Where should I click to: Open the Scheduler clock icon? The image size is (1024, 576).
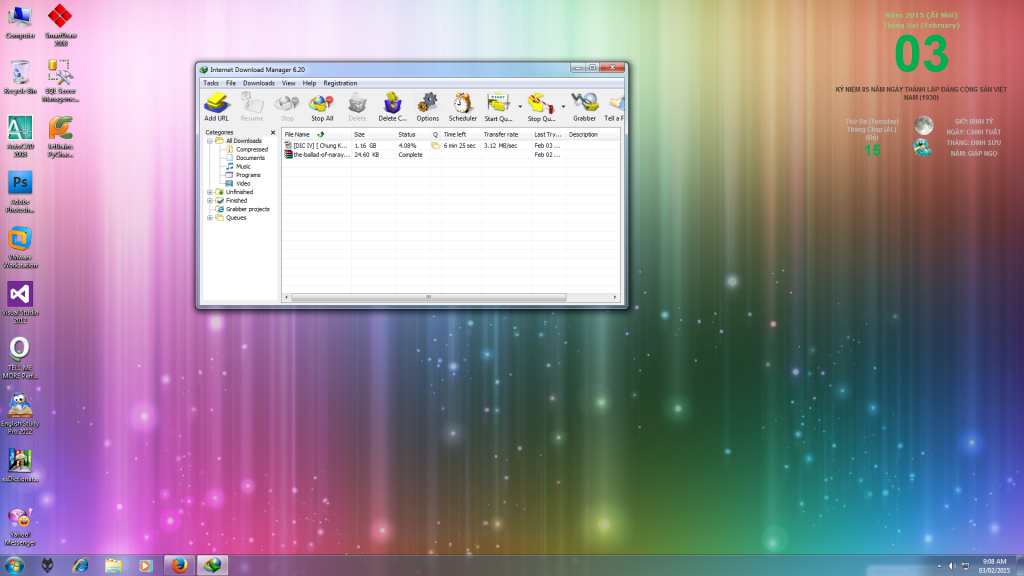pos(462,103)
